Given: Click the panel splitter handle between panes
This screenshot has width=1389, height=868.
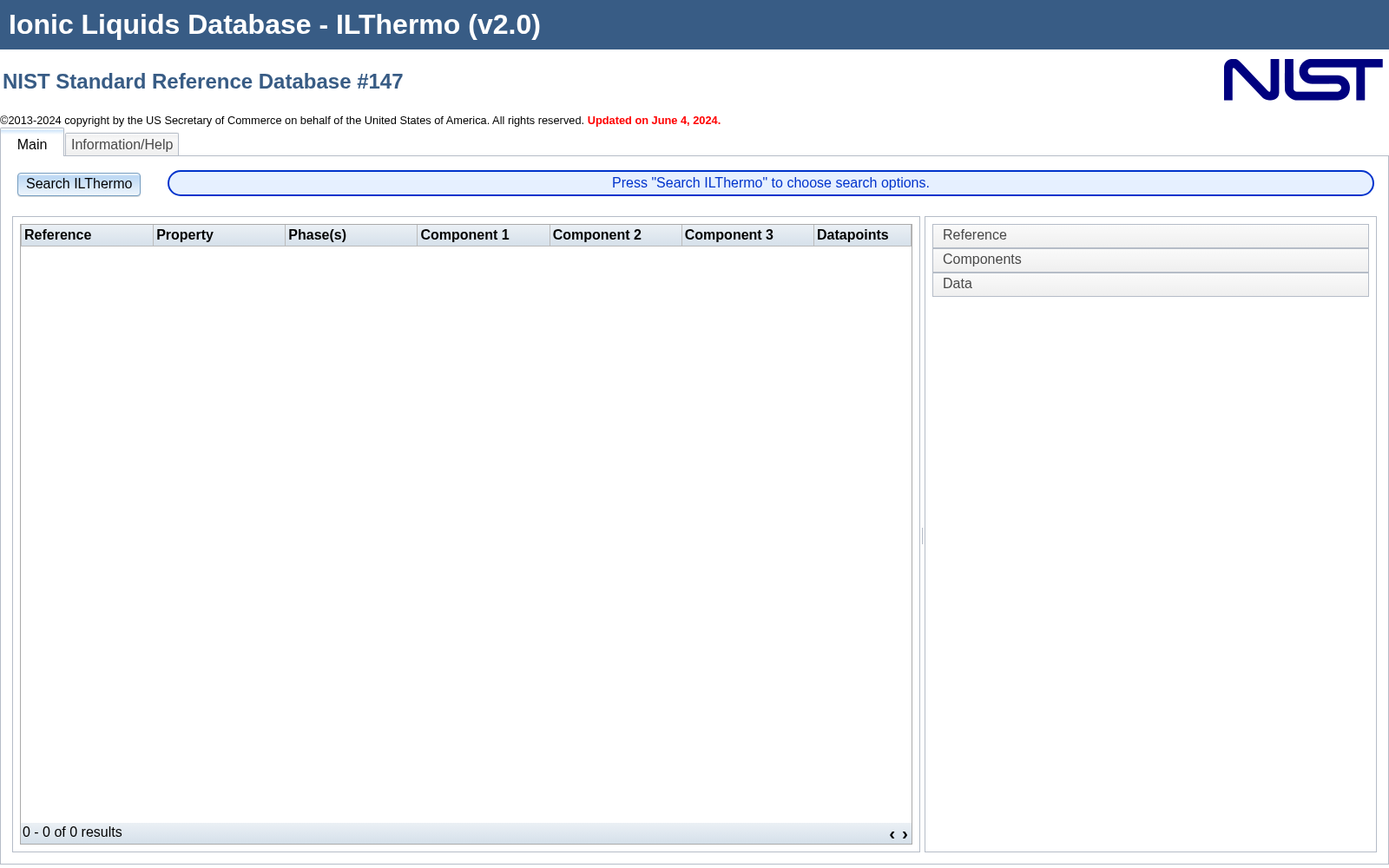Looking at the screenshot, I should click(x=922, y=536).
